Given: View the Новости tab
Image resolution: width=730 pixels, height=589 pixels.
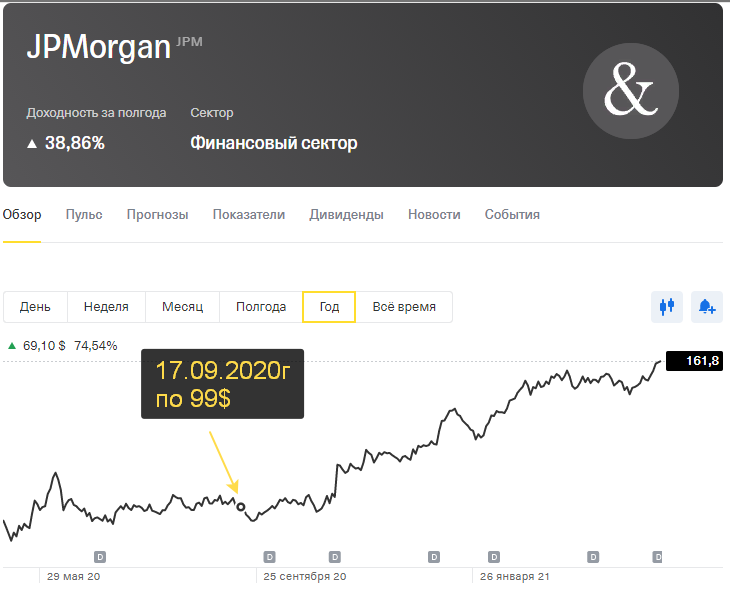Looking at the screenshot, I should tap(434, 214).
